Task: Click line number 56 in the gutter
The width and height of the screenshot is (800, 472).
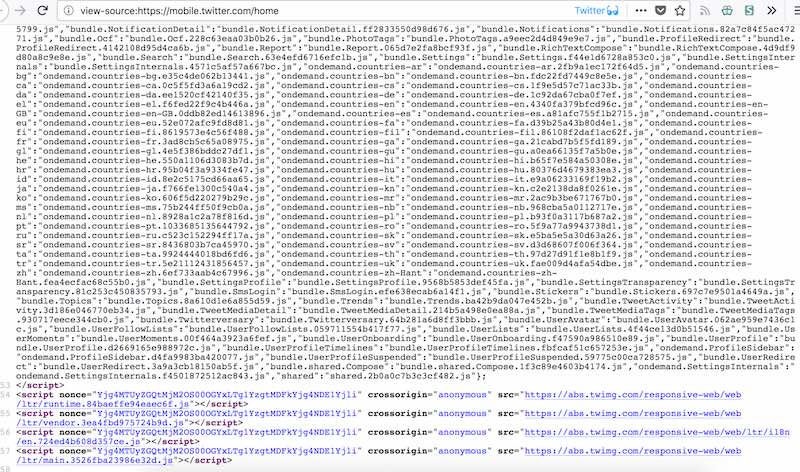Action: tap(5, 432)
